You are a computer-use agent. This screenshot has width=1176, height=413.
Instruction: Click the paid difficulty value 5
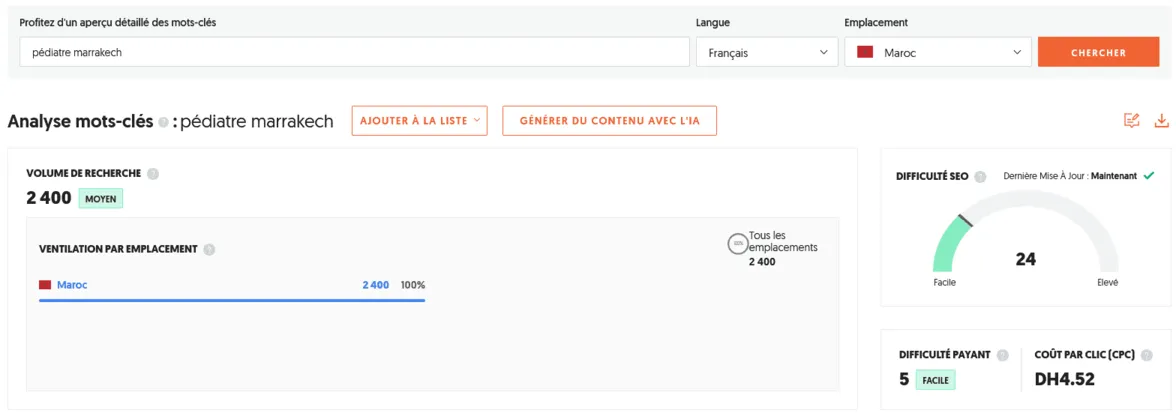pyautogui.click(x=904, y=380)
